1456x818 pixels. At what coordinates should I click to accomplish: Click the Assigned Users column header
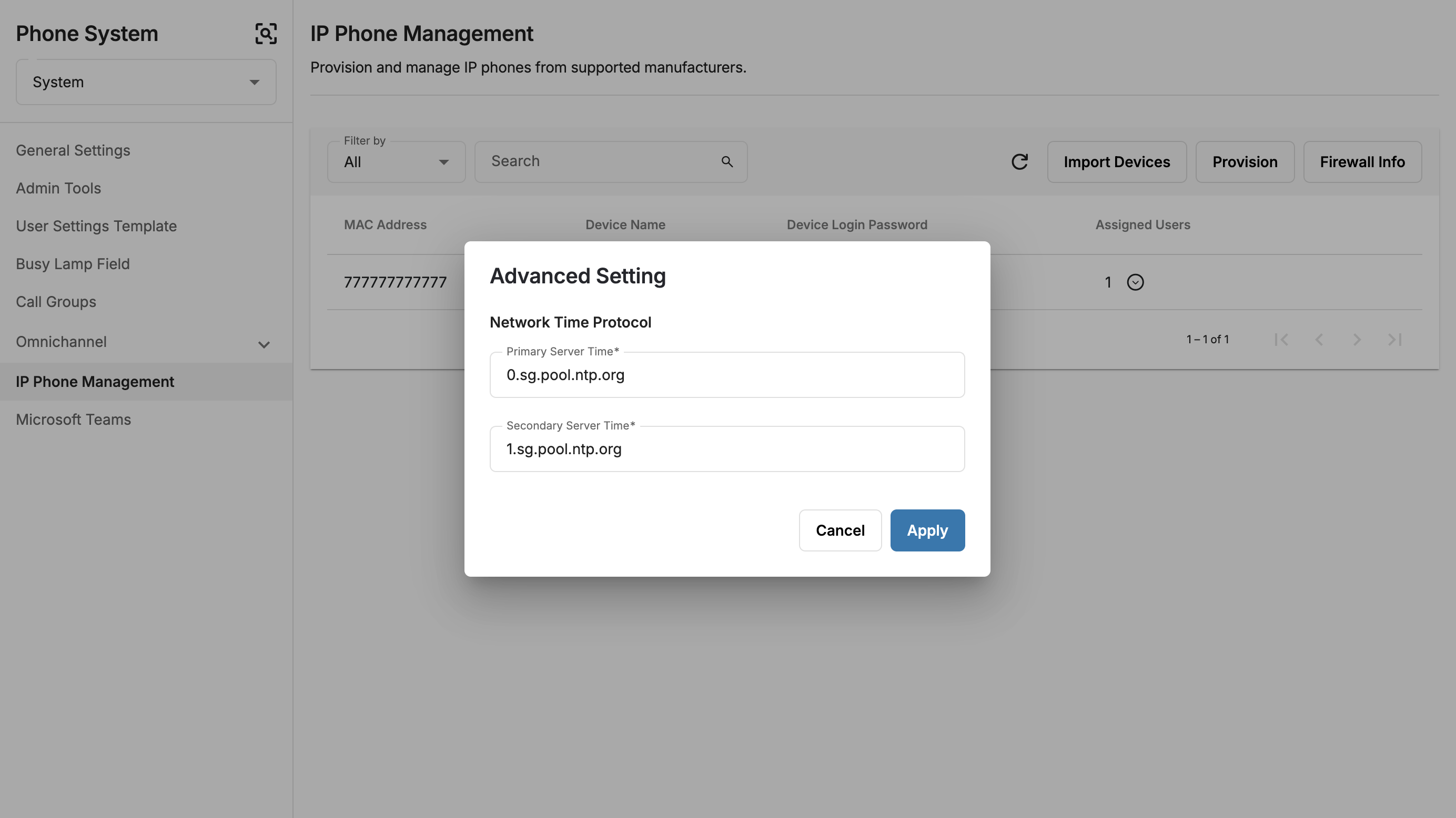[x=1142, y=225]
